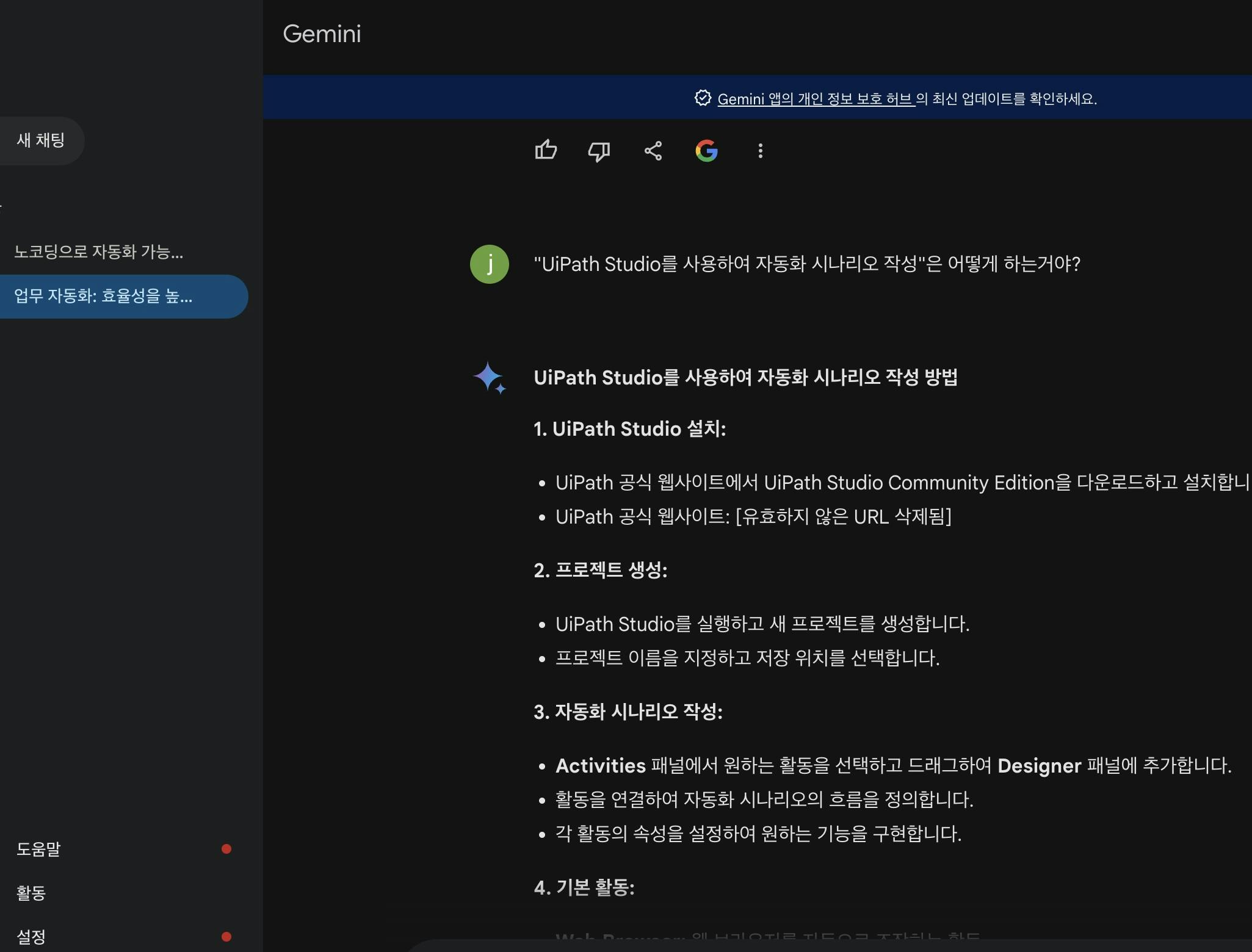Click the red notification dot beside 설정
1252x952 pixels.
click(226, 937)
